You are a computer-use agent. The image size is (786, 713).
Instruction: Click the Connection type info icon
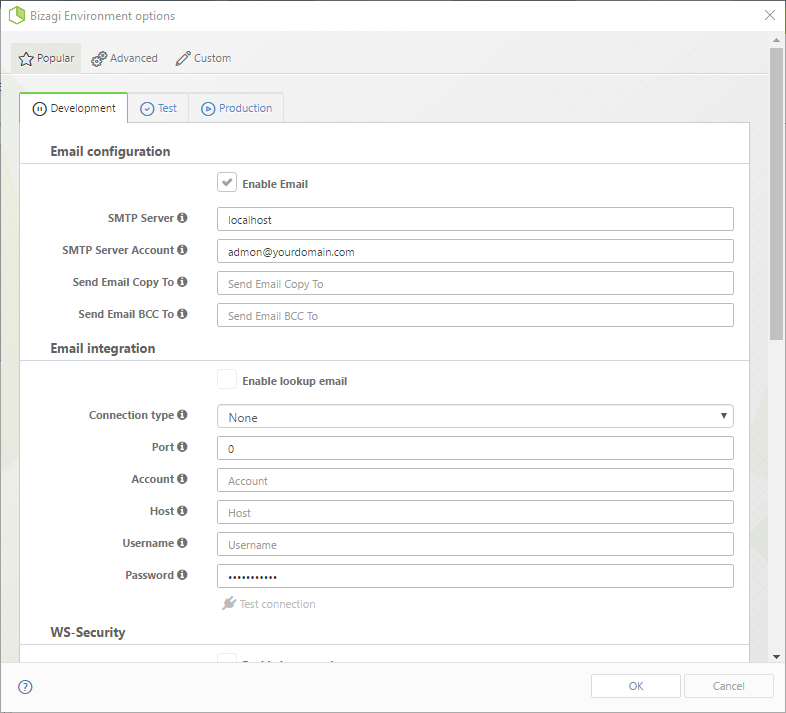click(x=182, y=415)
